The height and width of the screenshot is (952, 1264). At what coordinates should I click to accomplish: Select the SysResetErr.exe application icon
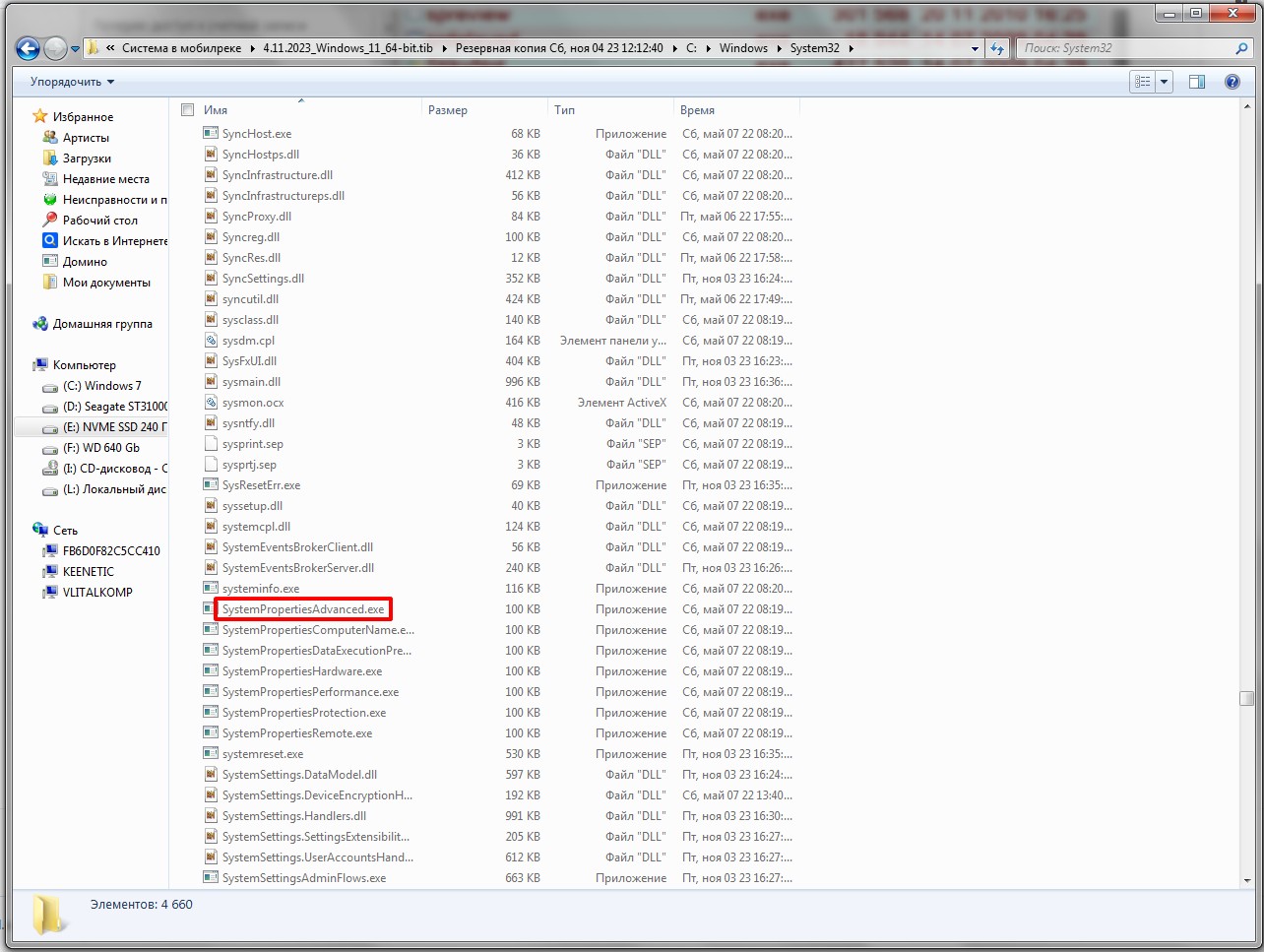(x=211, y=485)
